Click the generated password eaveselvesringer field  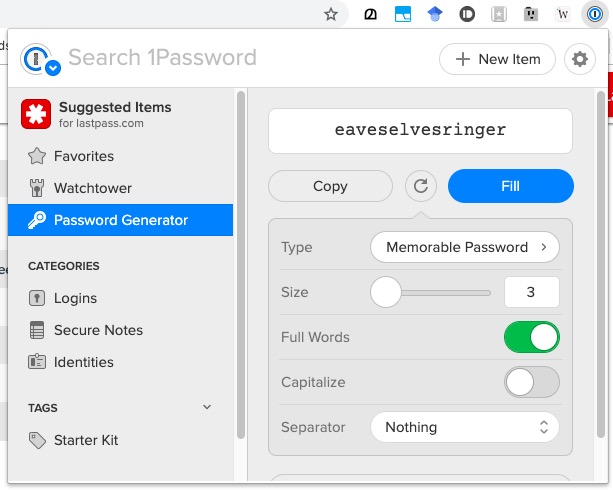click(420, 131)
